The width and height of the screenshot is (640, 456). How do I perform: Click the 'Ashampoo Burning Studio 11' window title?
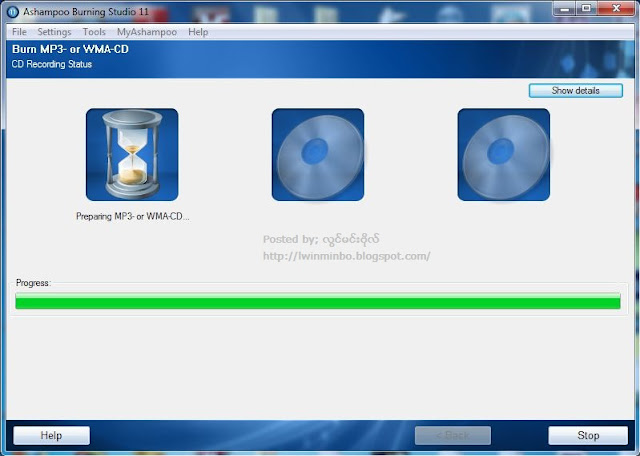coord(86,12)
